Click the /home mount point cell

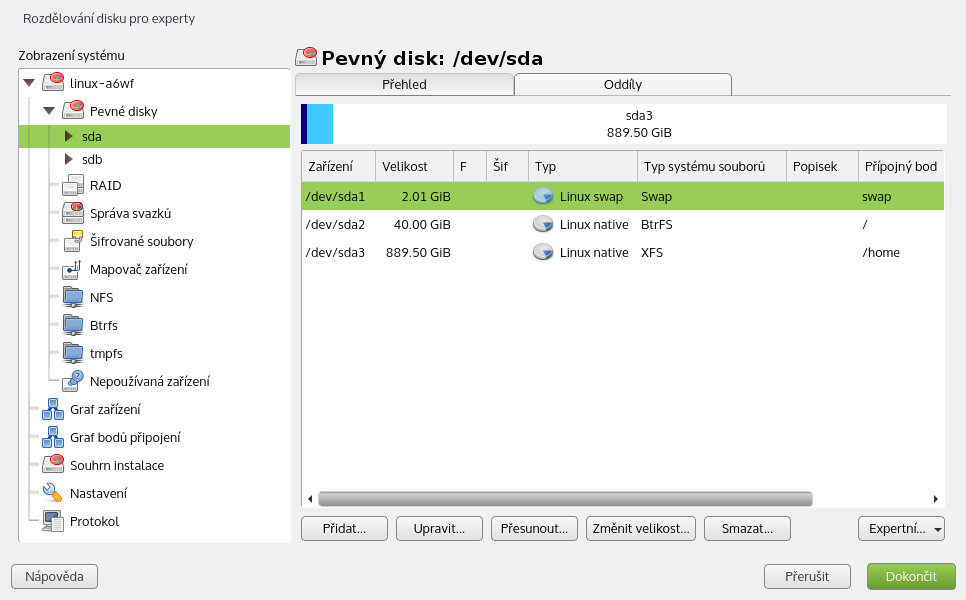(881, 253)
